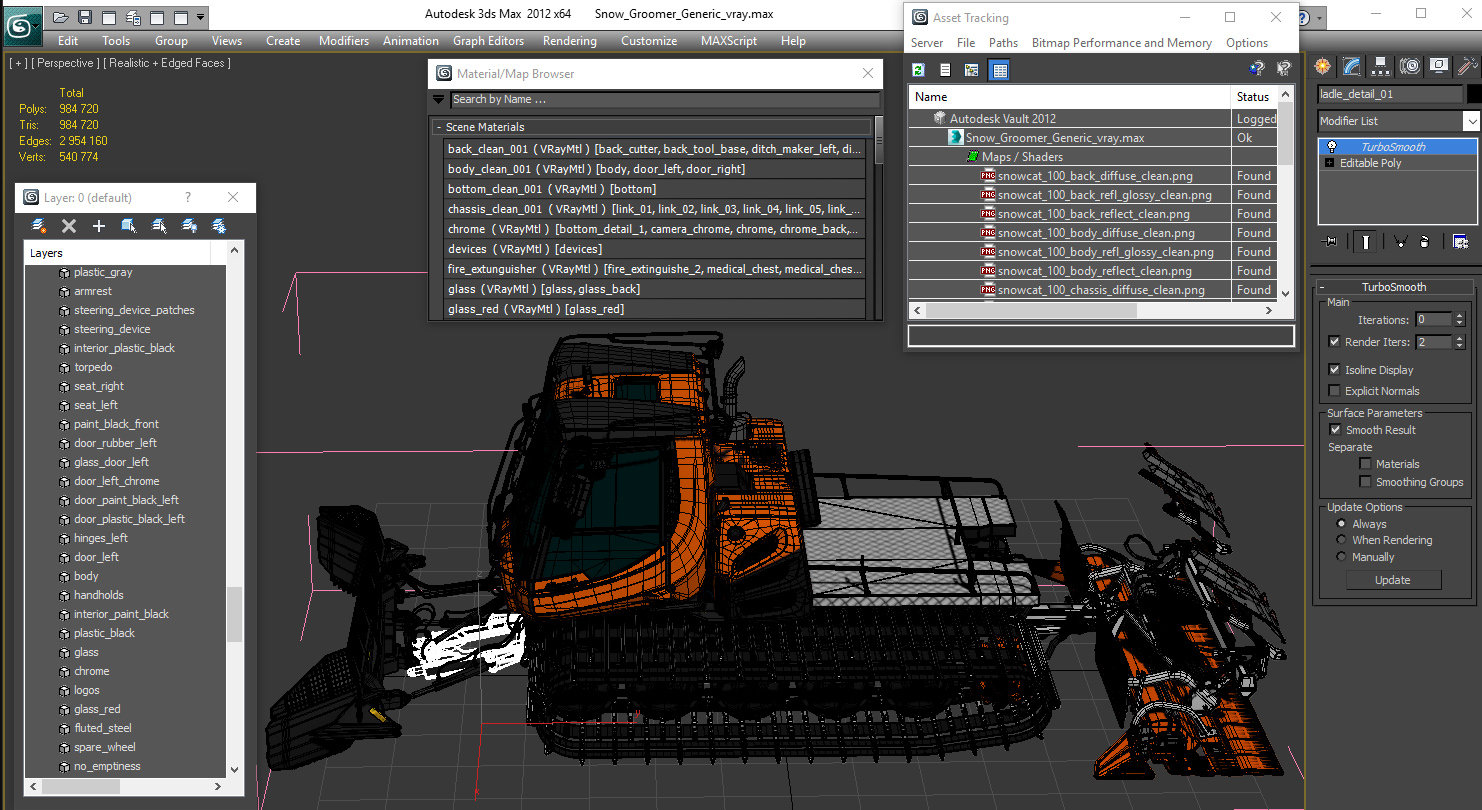Screen dimensions: 1482x810
Task: Click the Status column header in Asset Tracking
Action: pos(1252,97)
